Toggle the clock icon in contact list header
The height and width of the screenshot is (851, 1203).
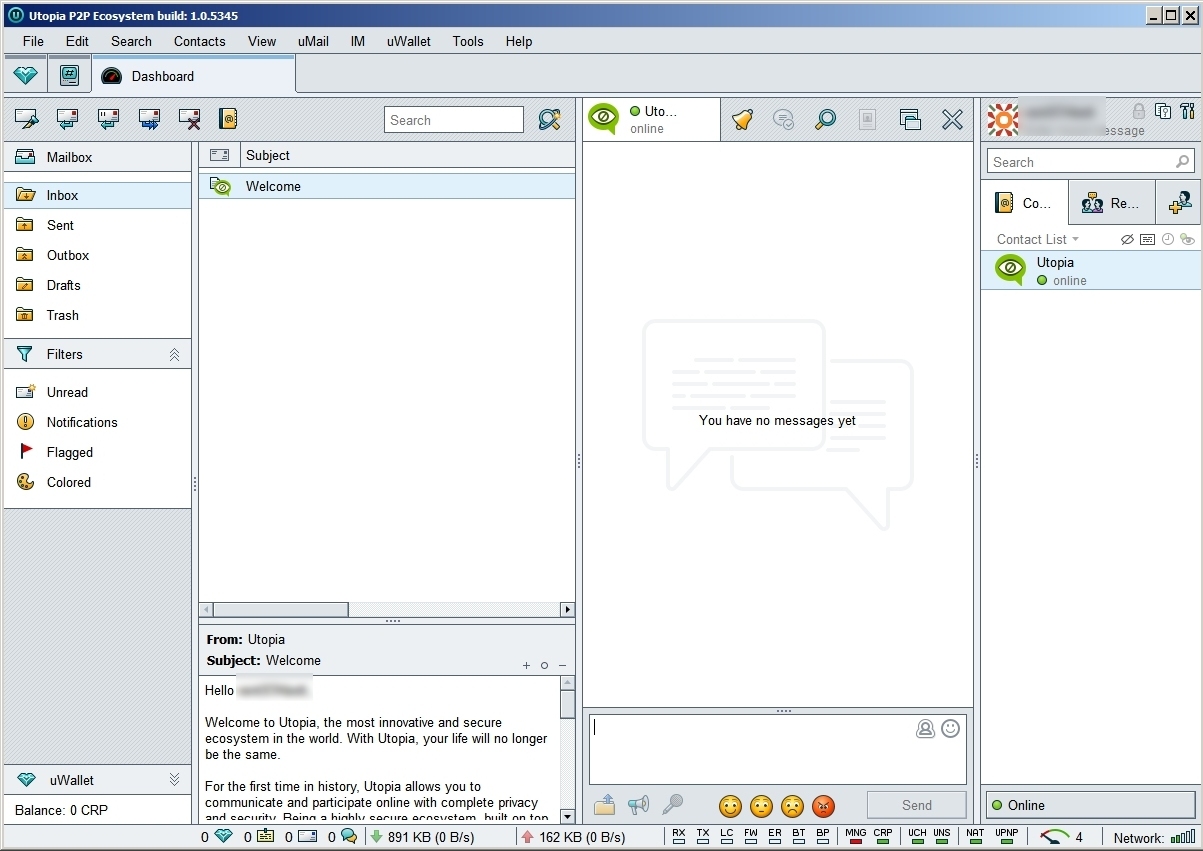(x=1167, y=240)
